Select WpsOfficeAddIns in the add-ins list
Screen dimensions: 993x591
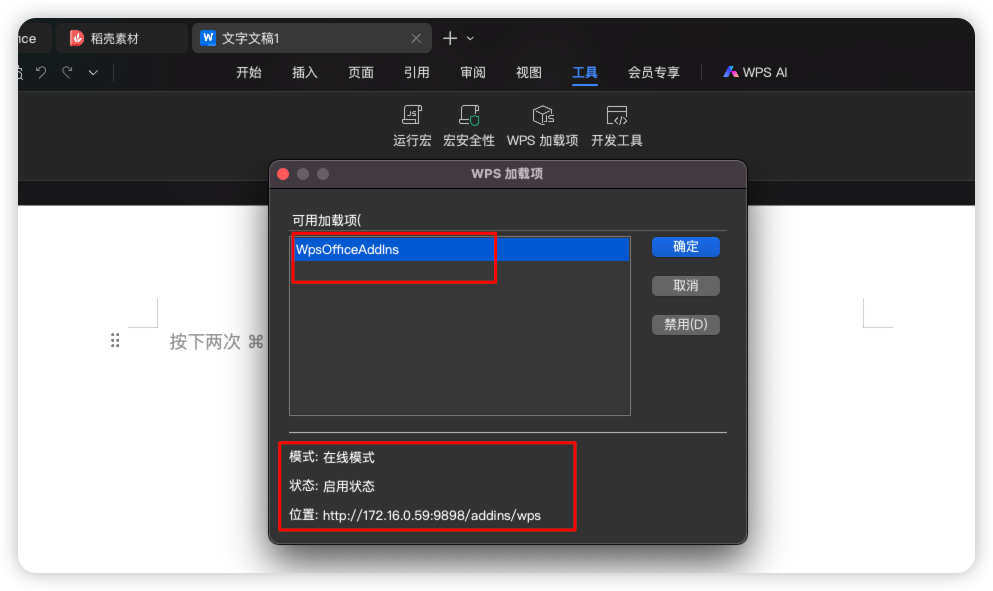click(x=460, y=250)
